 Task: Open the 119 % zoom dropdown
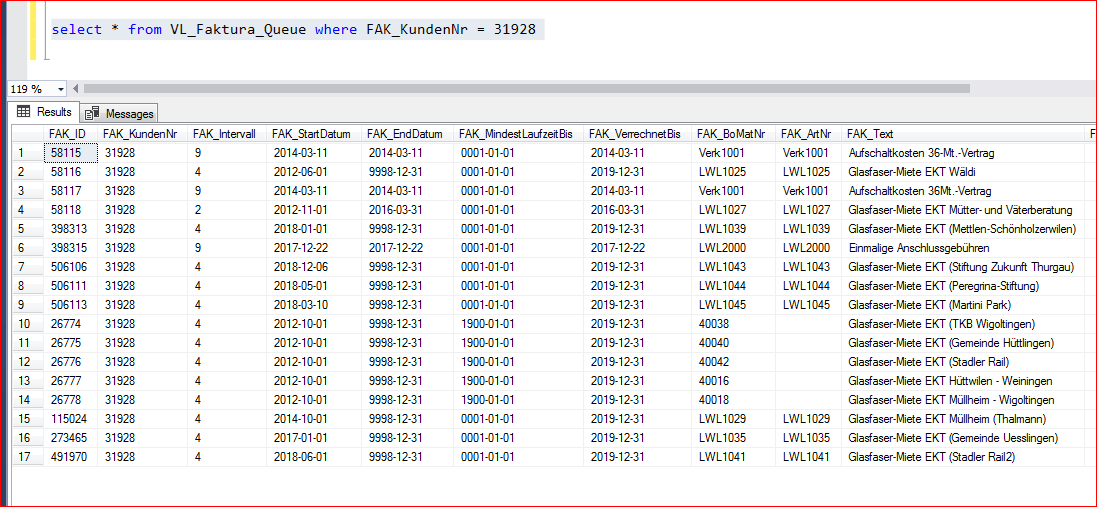pos(60,89)
